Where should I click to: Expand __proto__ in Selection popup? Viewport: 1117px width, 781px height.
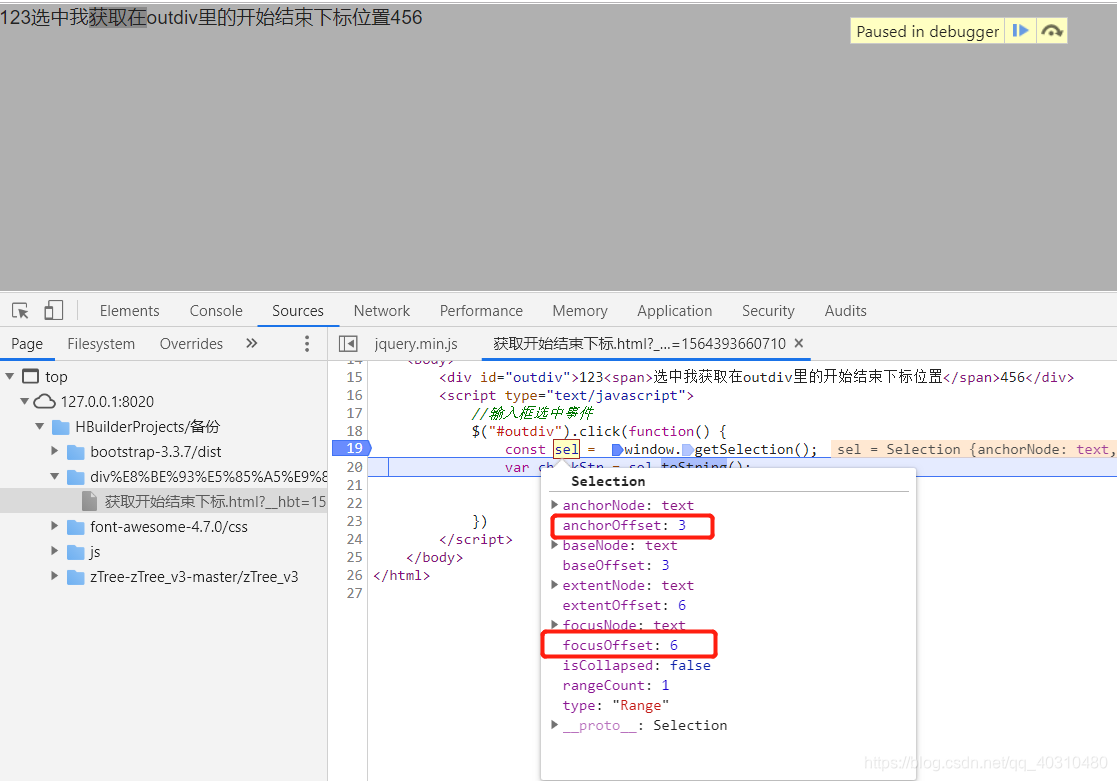pyautogui.click(x=554, y=725)
